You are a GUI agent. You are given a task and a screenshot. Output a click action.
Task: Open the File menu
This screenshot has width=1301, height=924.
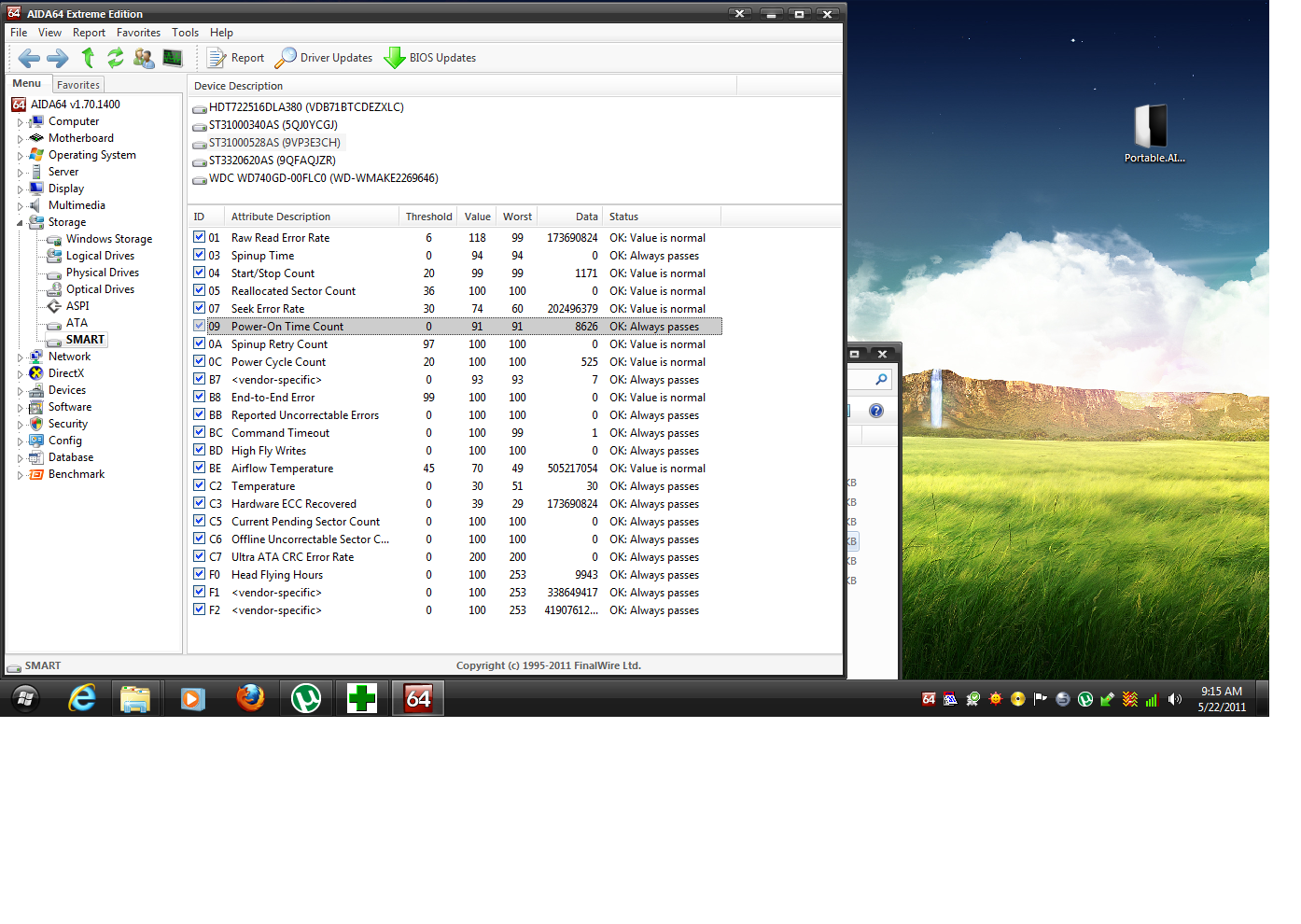pos(19,33)
